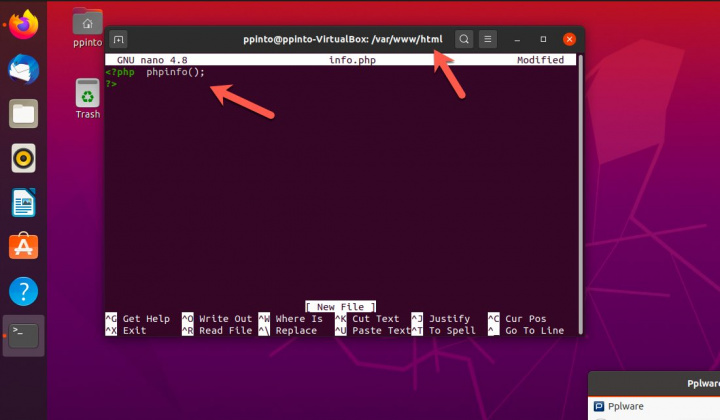Click the terminal title bar text
This screenshot has width=720, height=420.
pyautogui.click(x=343, y=40)
